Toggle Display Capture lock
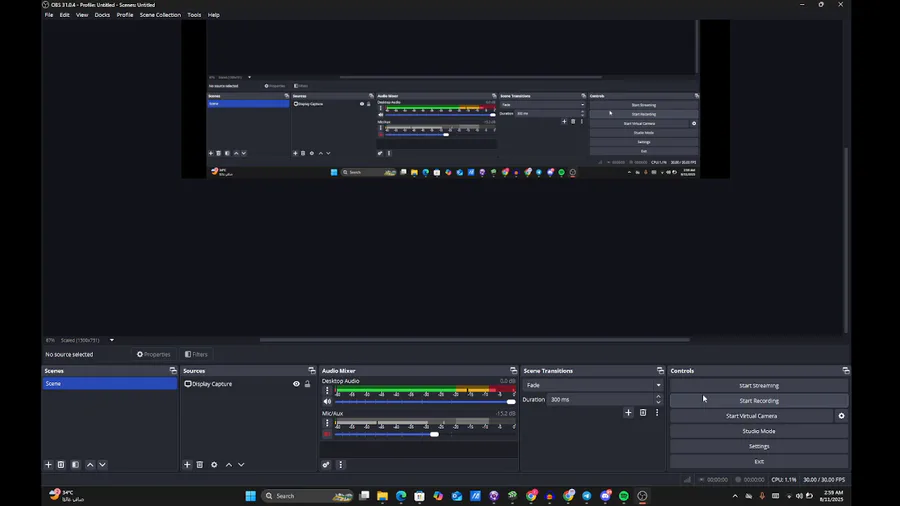Image resolution: width=900 pixels, height=506 pixels. pyautogui.click(x=307, y=384)
